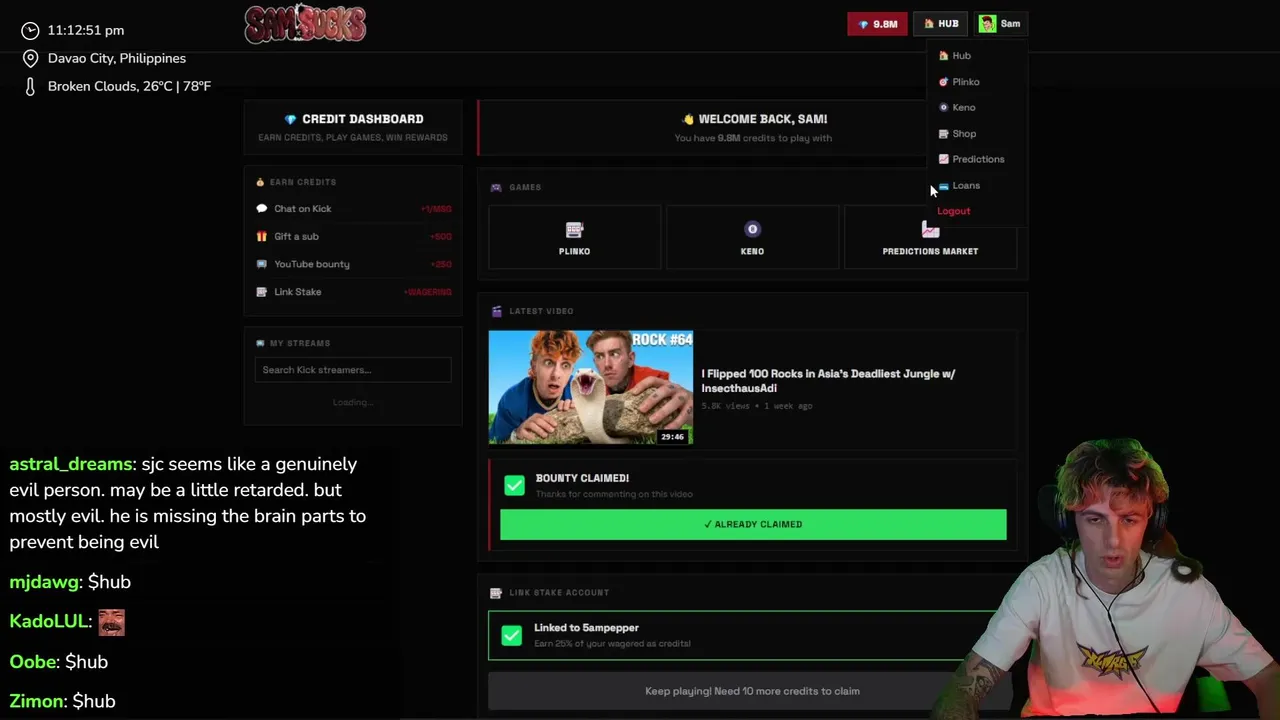Click the TV icon for YouTube bounty

[x=262, y=264]
